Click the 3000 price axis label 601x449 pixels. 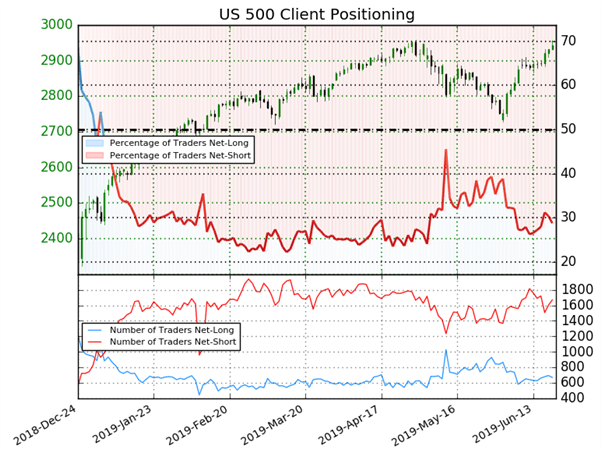pyautogui.click(x=57, y=25)
